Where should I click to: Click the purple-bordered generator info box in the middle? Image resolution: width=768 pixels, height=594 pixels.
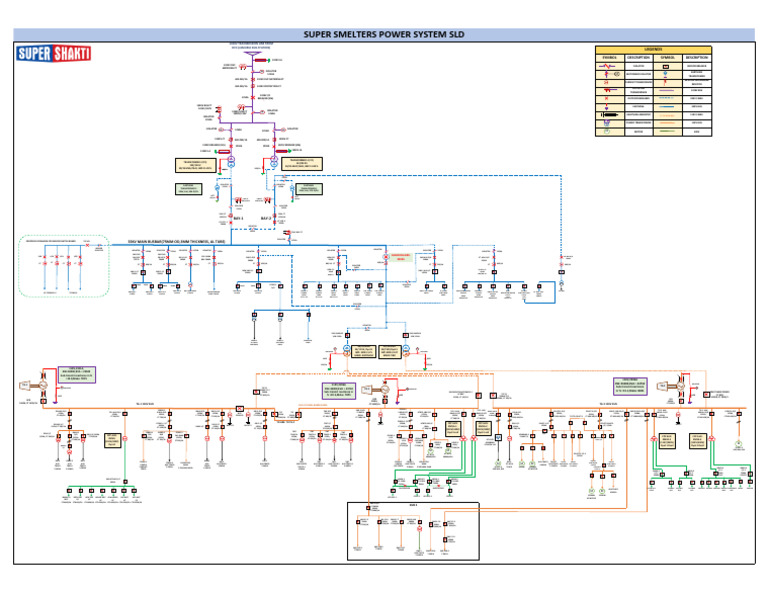point(339,391)
